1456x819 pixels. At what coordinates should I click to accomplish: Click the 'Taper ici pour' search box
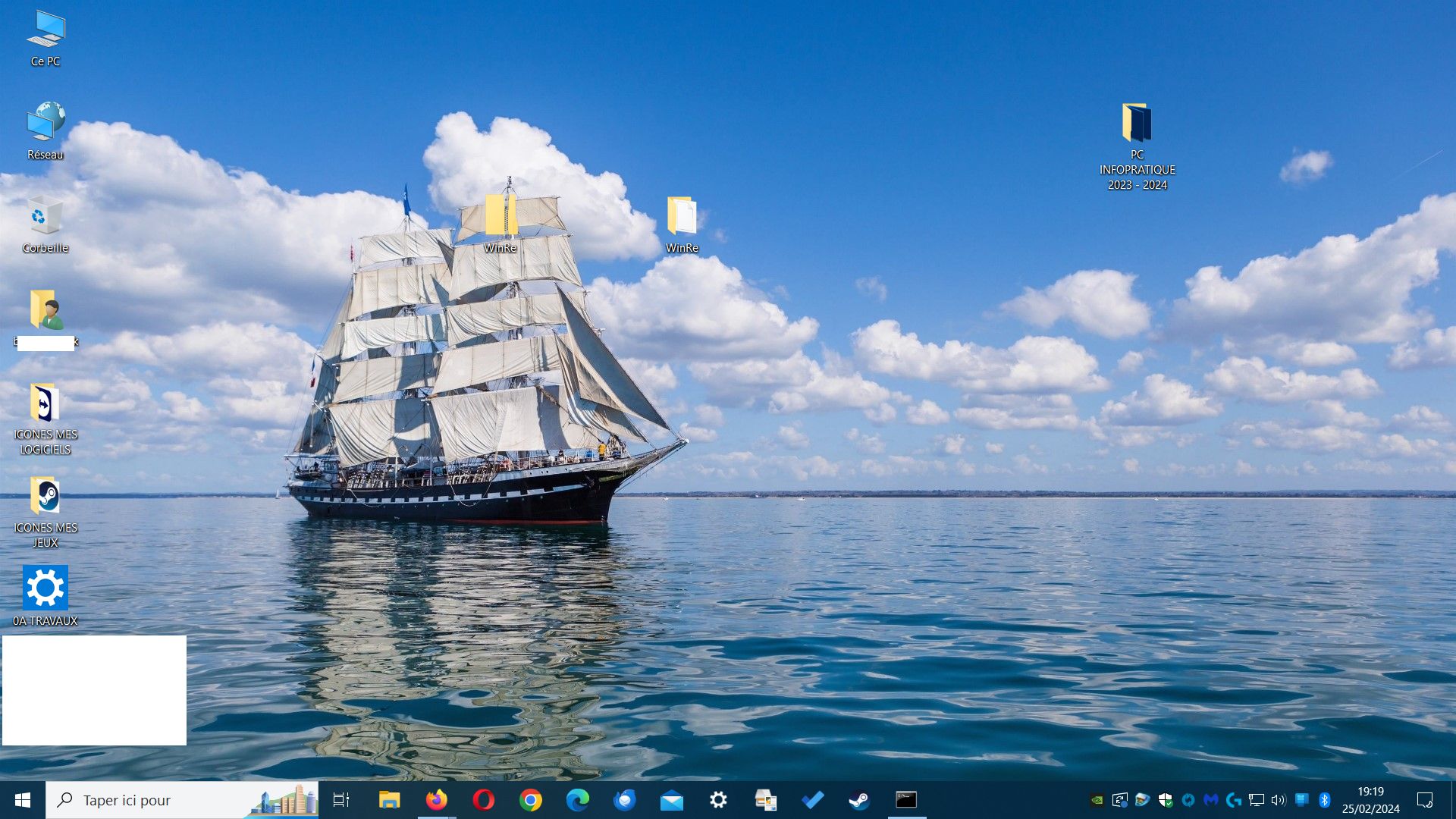(x=152, y=800)
